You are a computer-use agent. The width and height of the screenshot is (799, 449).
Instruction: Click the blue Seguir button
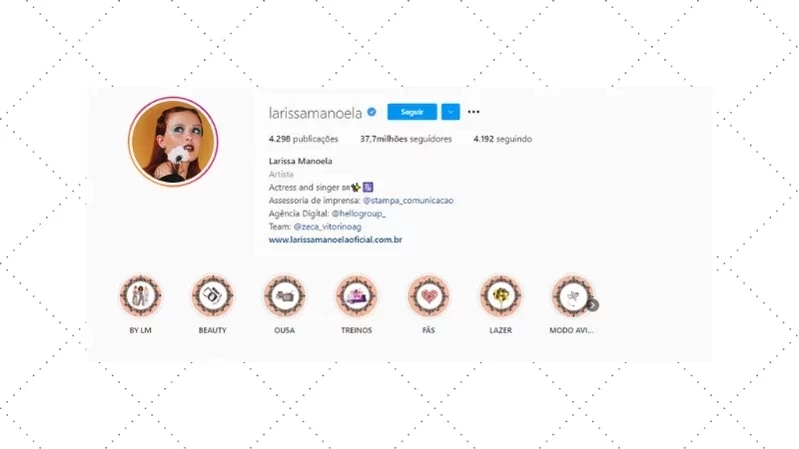point(412,112)
